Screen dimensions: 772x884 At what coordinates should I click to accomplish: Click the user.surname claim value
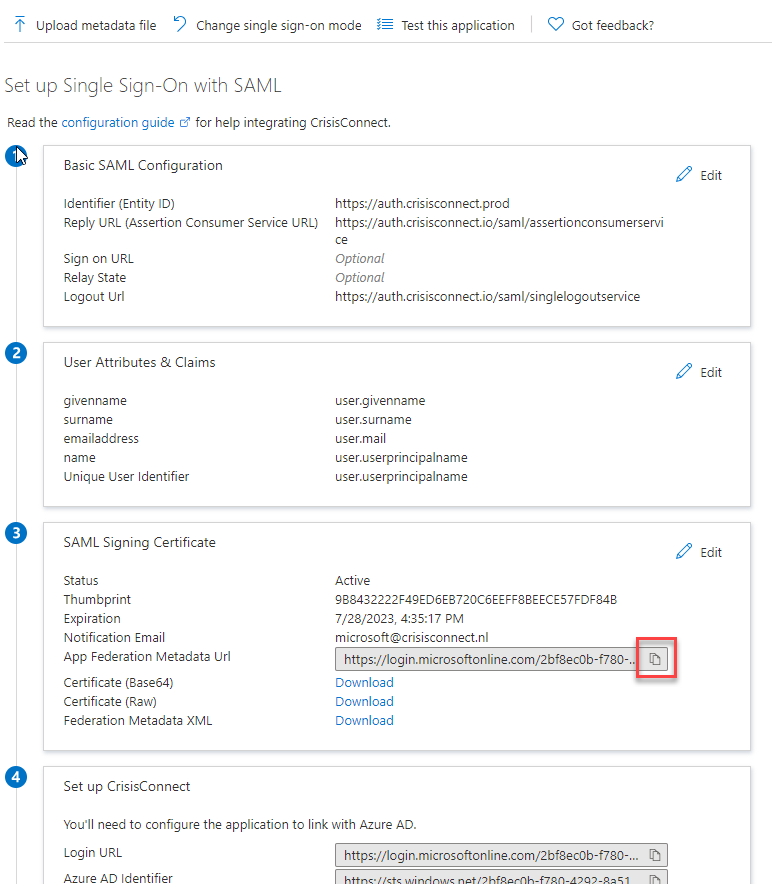(373, 419)
